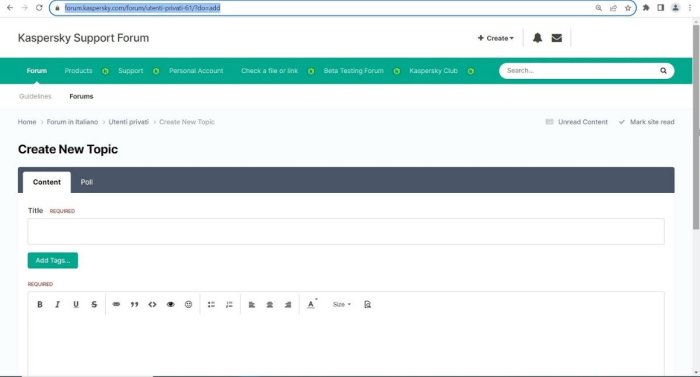
Task: Open notifications bell
Action: coord(538,38)
